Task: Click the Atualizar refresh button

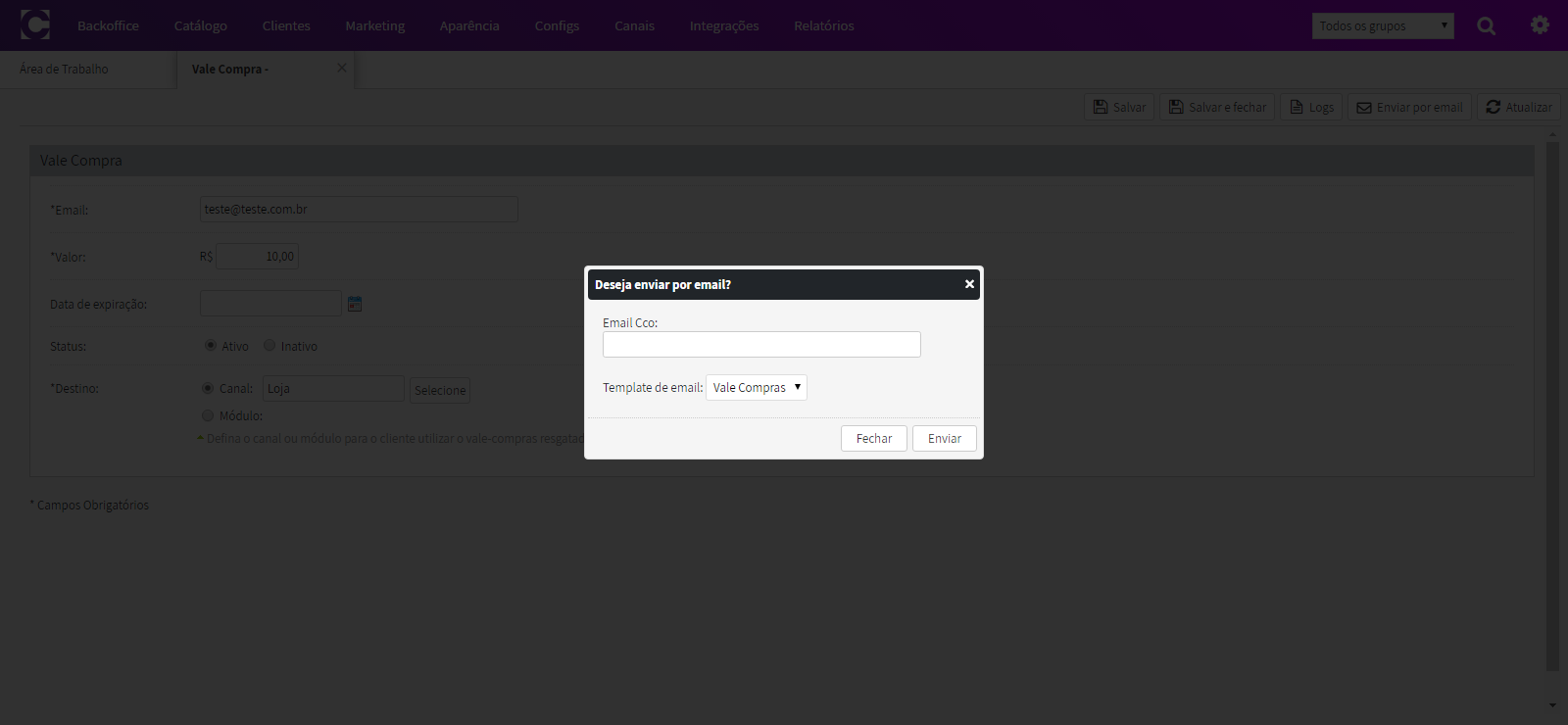Action: point(1519,107)
